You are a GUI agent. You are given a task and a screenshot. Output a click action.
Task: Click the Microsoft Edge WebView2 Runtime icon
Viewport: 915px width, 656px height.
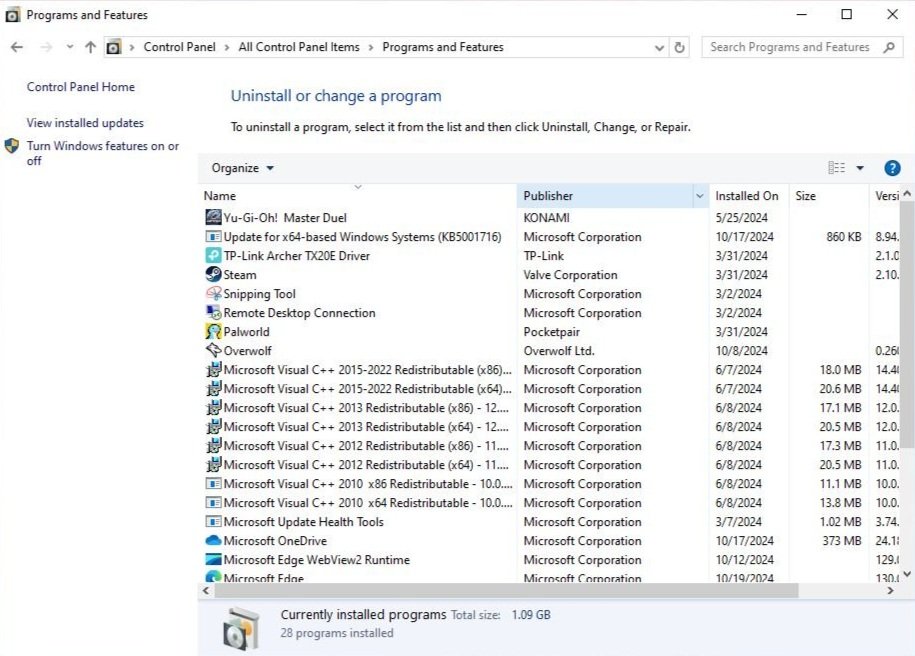click(x=214, y=559)
